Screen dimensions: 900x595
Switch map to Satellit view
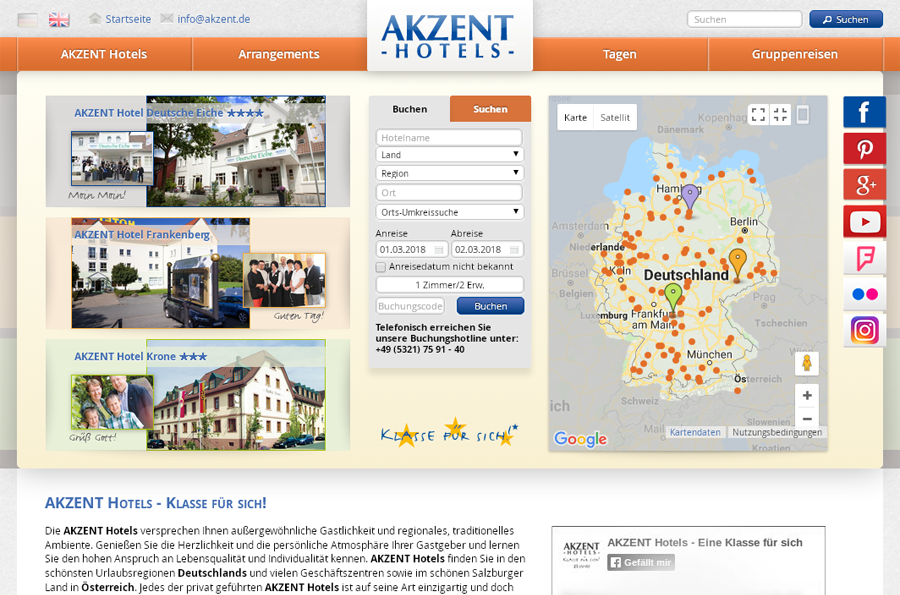click(x=615, y=118)
